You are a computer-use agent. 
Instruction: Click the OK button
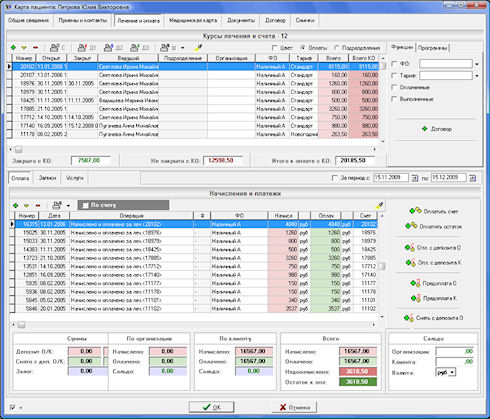point(212,407)
